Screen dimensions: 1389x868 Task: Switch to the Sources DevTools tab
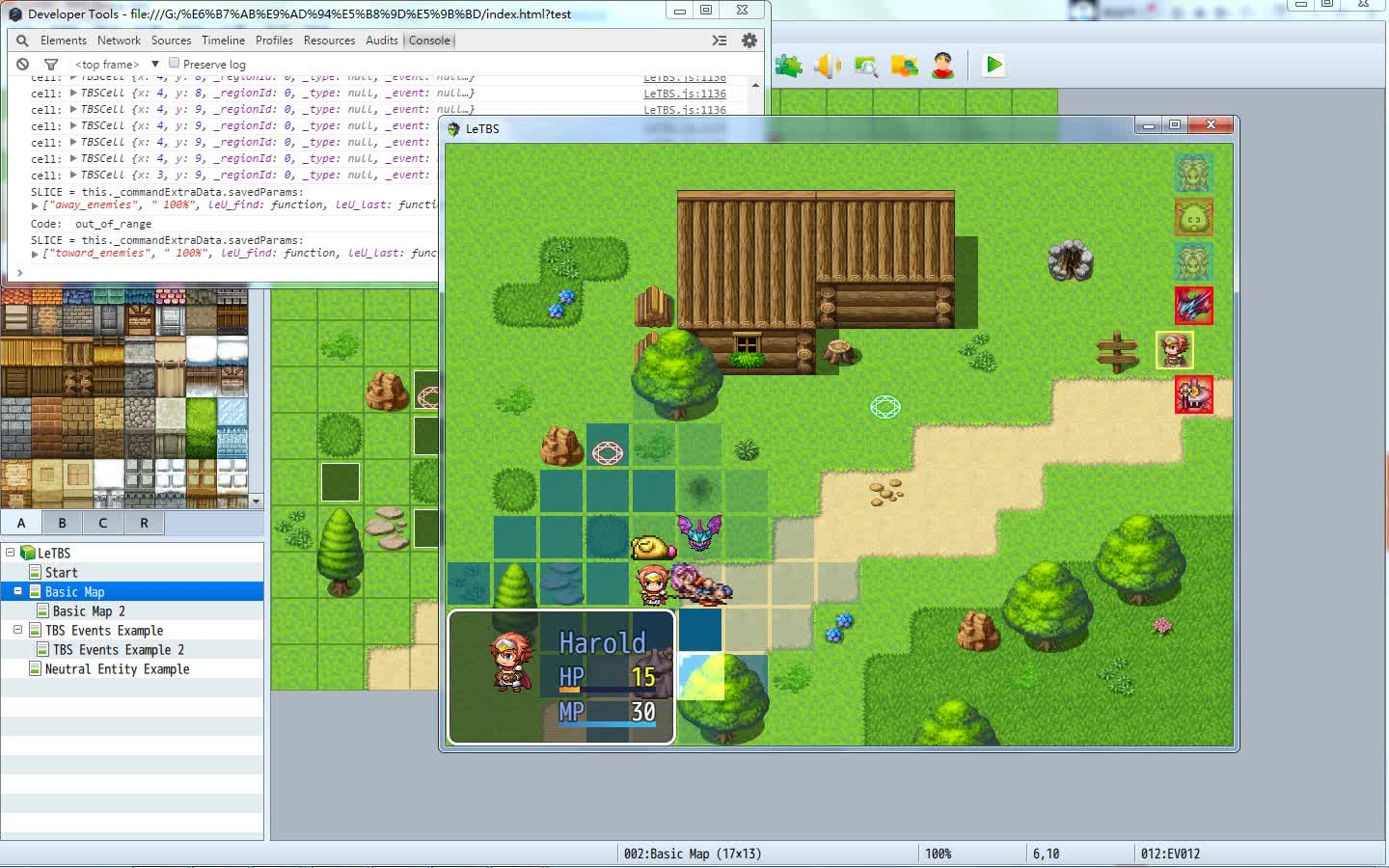pos(171,41)
